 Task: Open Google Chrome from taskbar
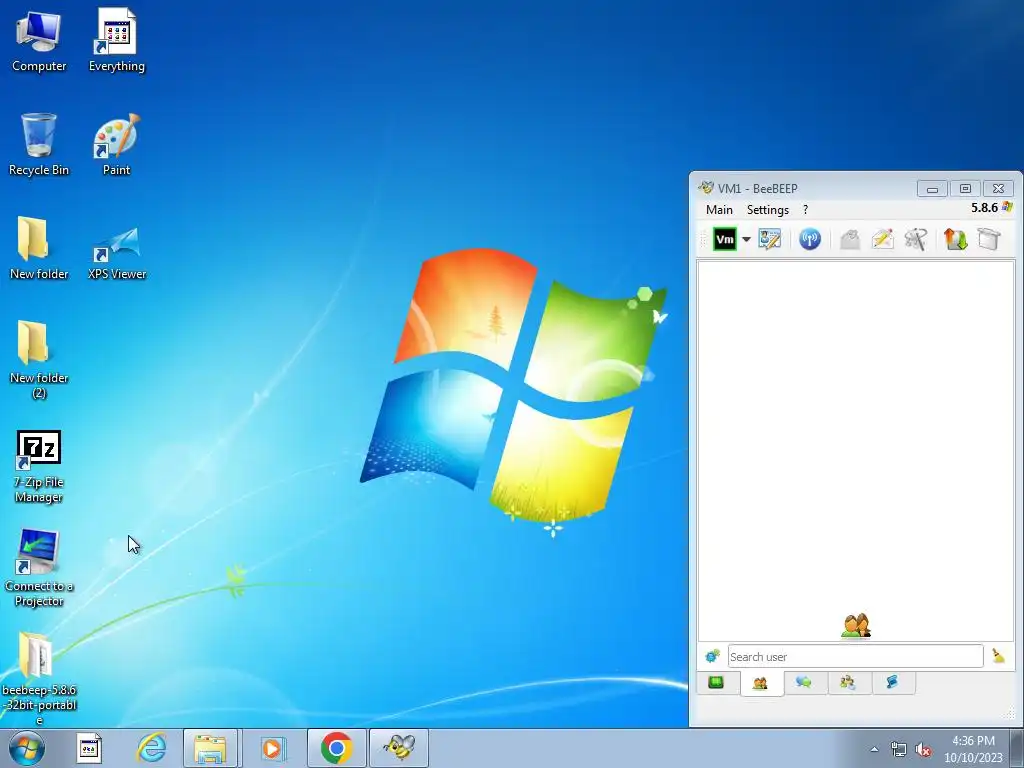pos(336,748)
